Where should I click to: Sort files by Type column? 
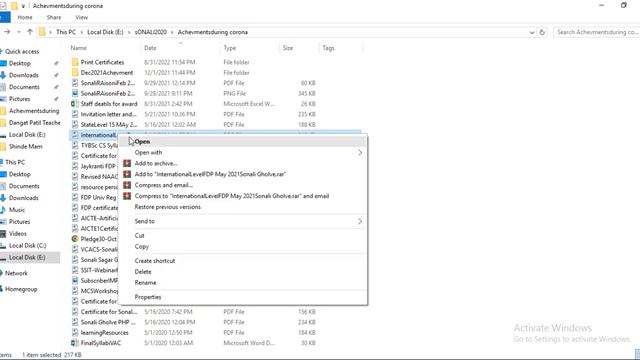click(230, 48)
